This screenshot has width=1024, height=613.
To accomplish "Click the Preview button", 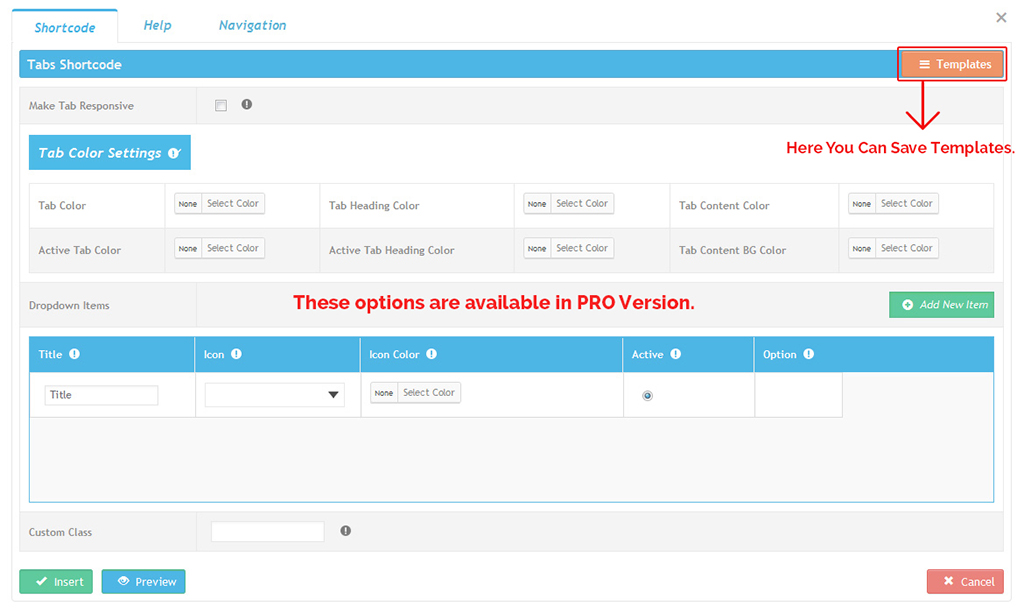I will [144, 581].
